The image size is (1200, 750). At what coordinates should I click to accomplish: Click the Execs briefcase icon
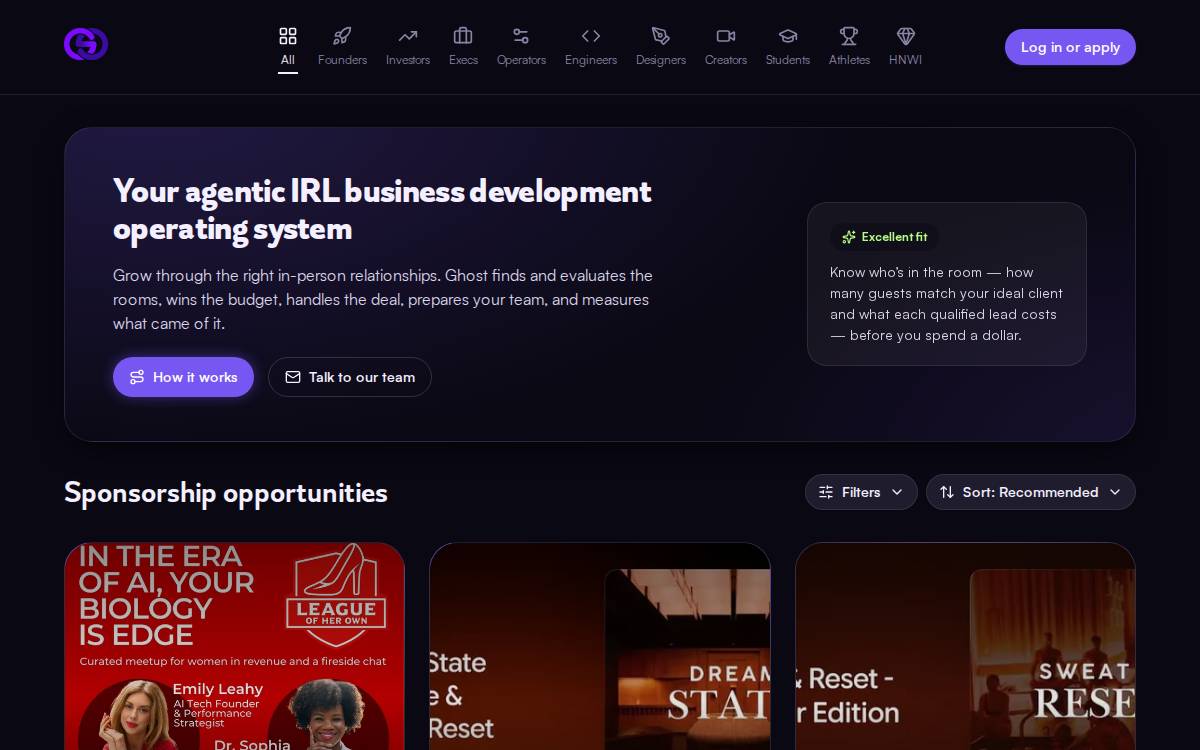(x=463, y=36)
